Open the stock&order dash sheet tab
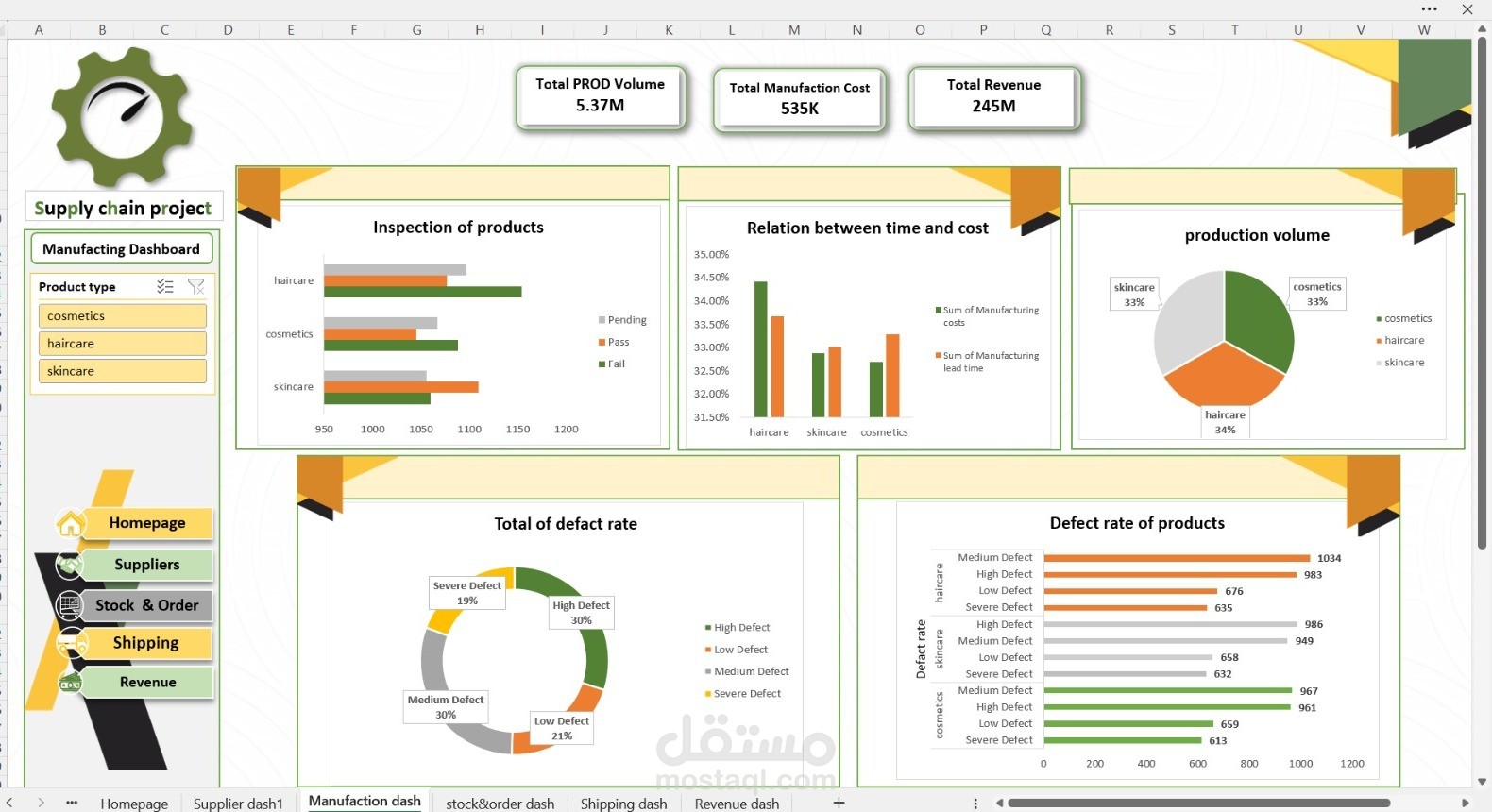 500,804
